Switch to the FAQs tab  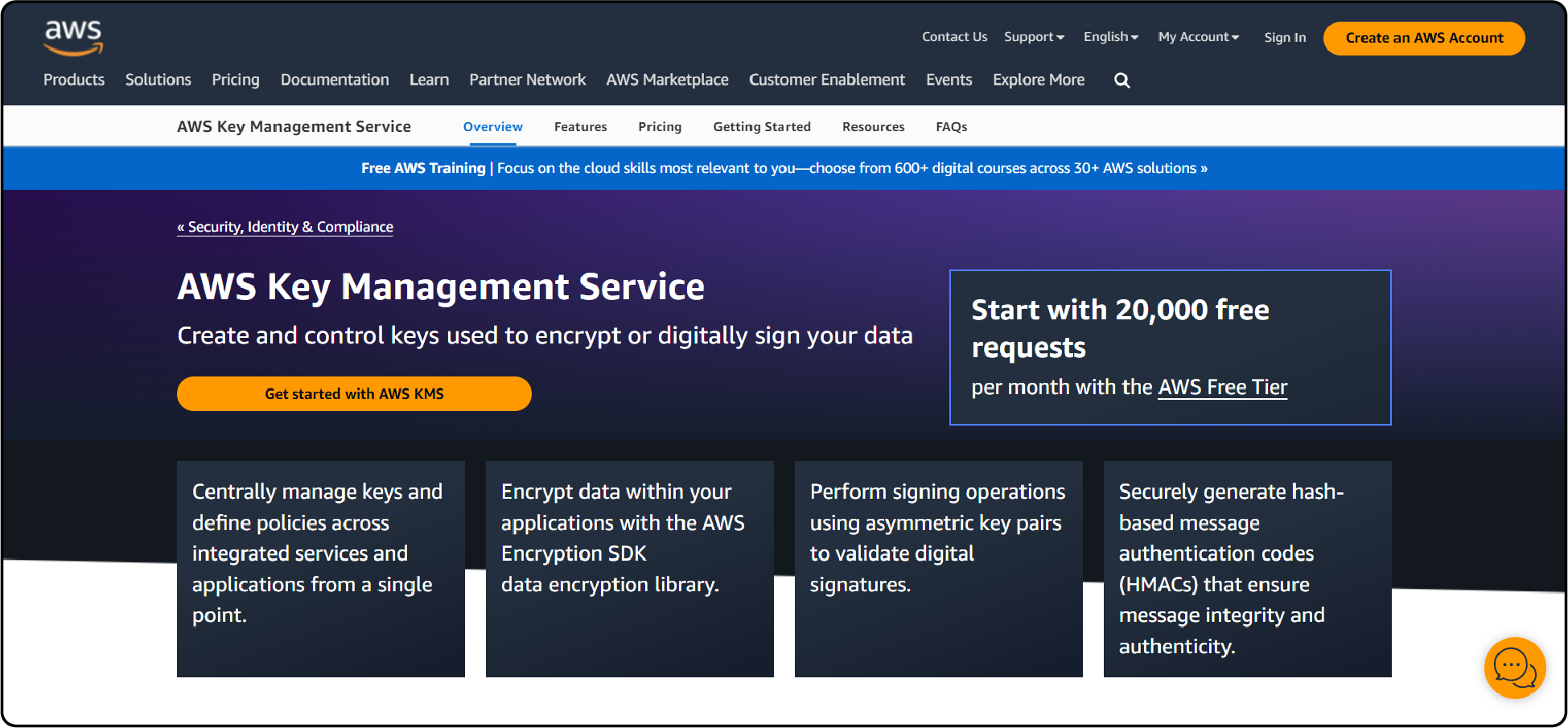[x=952, y=127]
